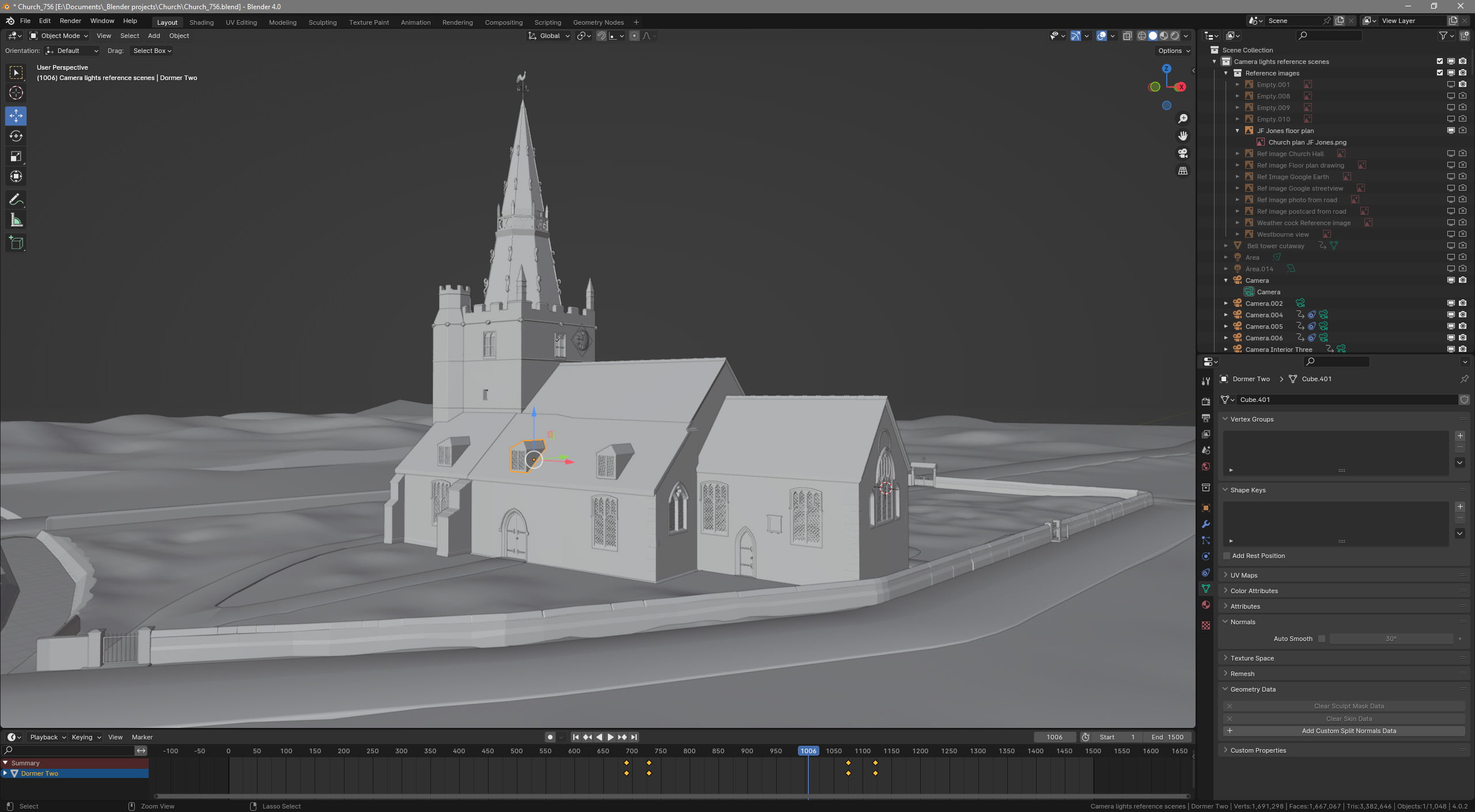Click the zoom magnifier viewport icon
The width and height of the screenshot is (1475, 812).
coord(1183,119)
